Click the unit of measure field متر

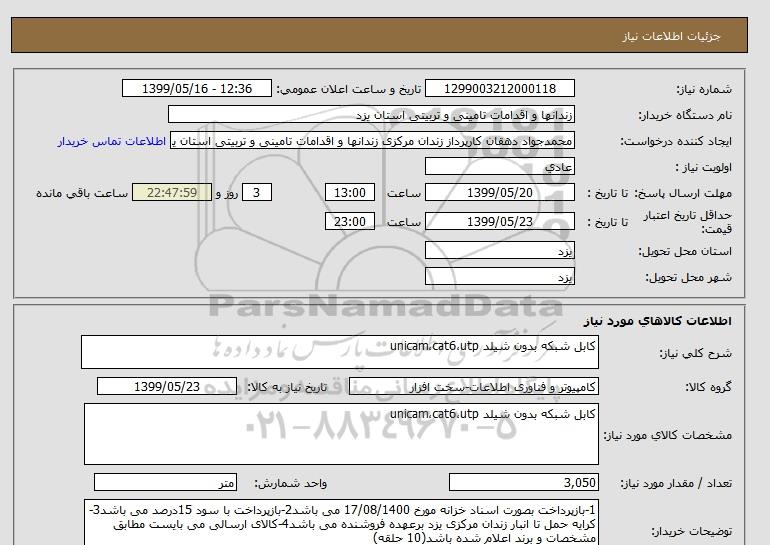pos(165,482)
